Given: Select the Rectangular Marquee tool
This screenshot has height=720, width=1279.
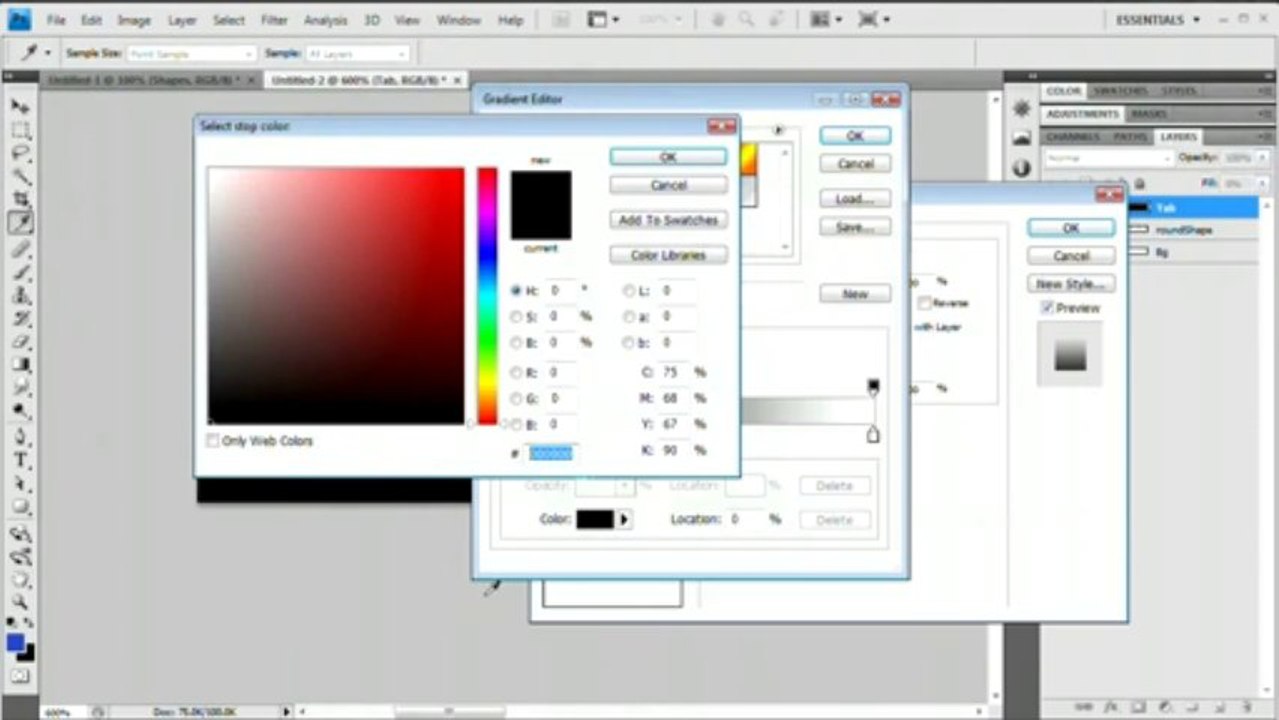Looking at the screenshot, I should (x=20, y=131).
